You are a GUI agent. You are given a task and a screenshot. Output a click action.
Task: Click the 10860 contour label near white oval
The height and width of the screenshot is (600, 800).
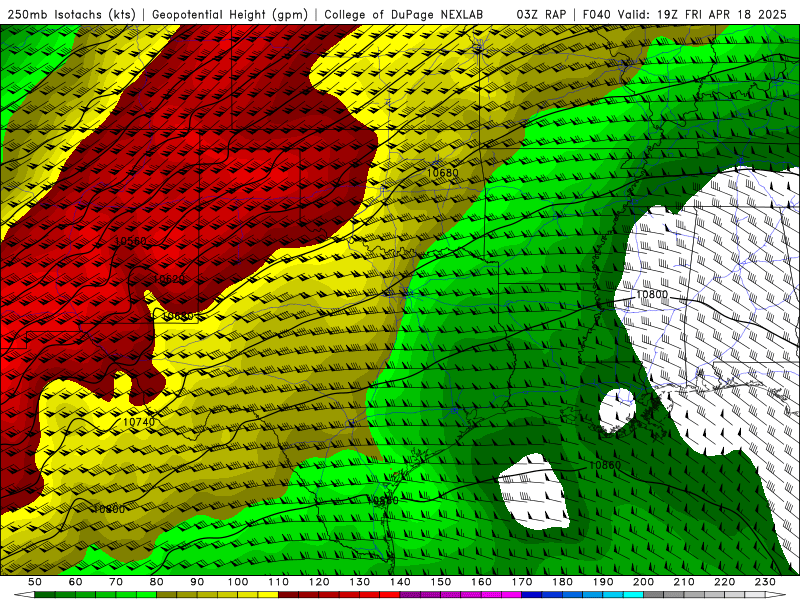point(605,465)
